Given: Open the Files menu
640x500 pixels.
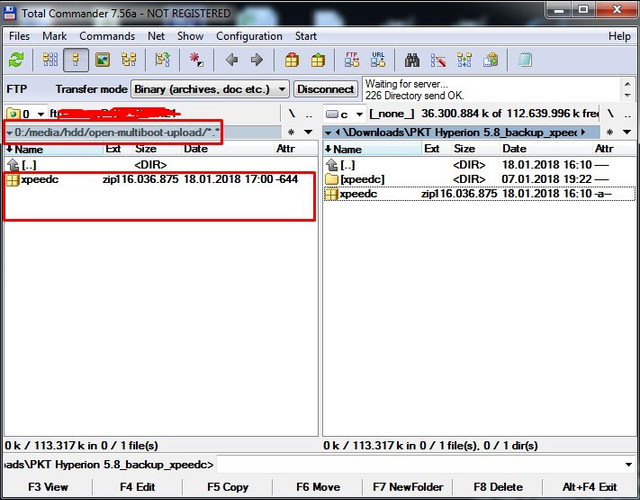Looking at the screenshot, I should pyautogui.click(x=19, y=36).
